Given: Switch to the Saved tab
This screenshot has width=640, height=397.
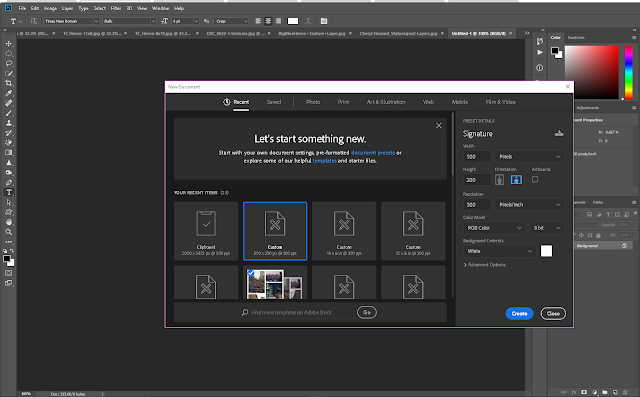Looking at the screenshot, I should point(274,102).
